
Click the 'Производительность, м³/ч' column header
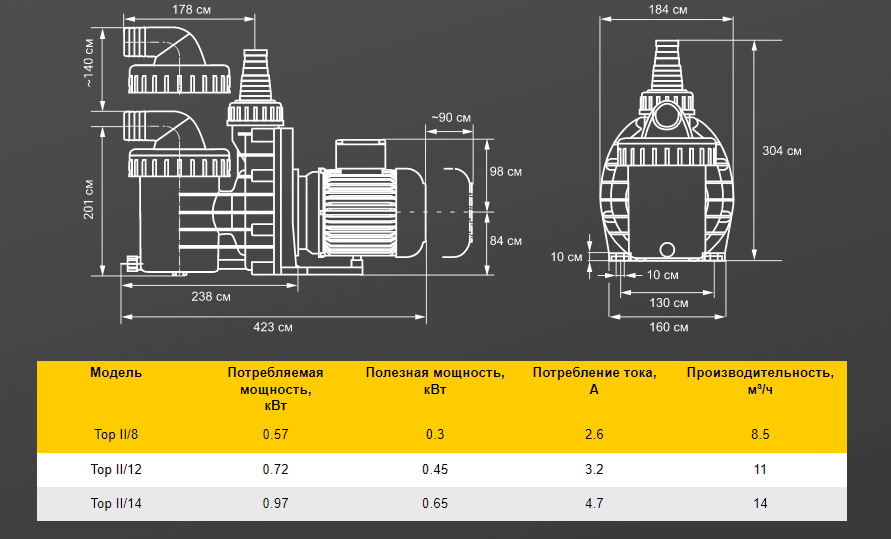pos(759,381)
